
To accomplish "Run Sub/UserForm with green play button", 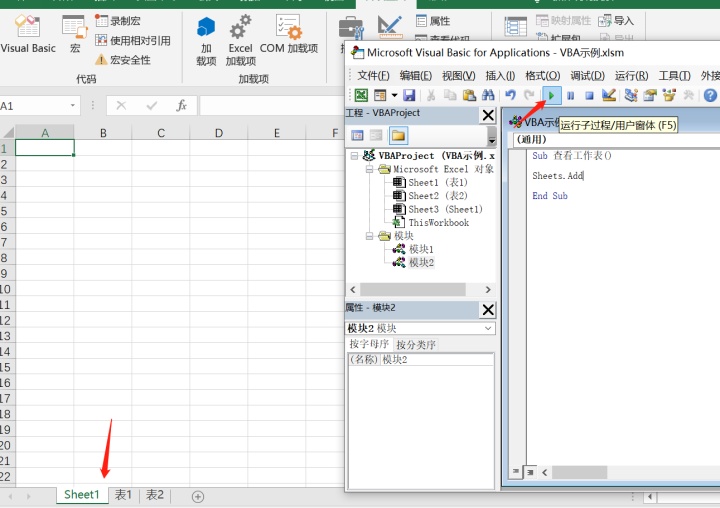I will [x=551, y=96].
